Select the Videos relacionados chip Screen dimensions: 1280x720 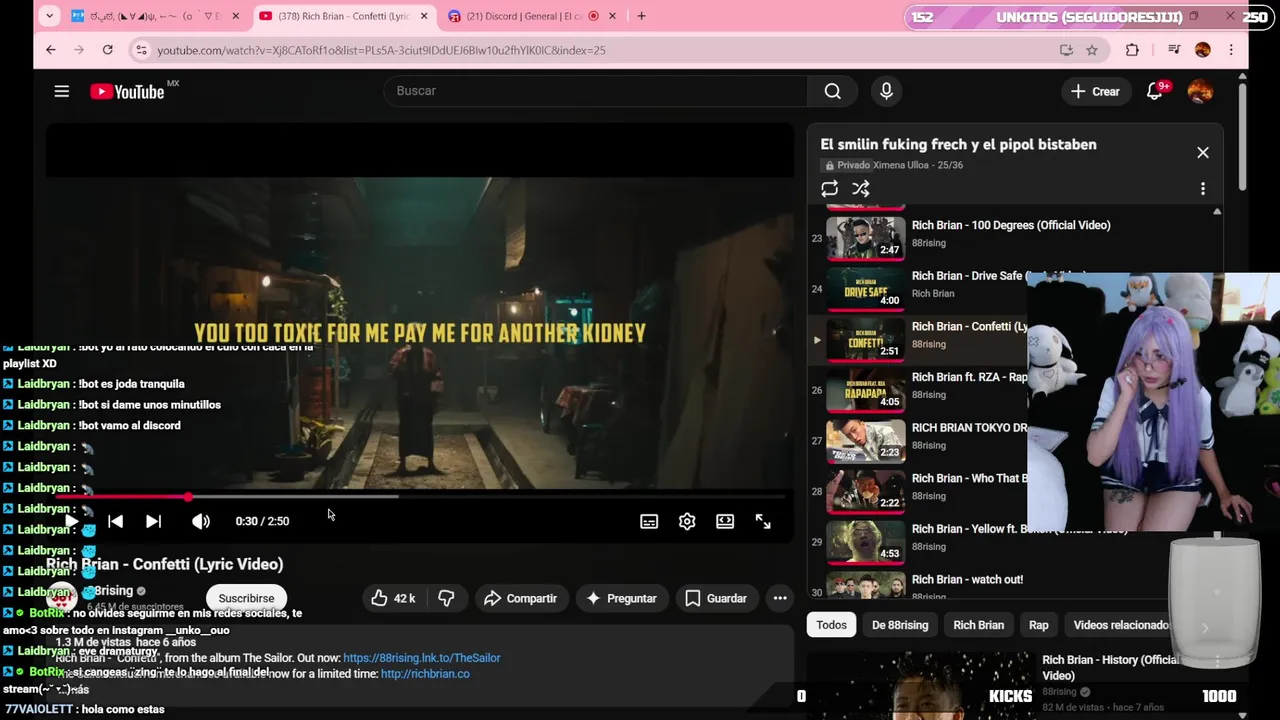1121,625
